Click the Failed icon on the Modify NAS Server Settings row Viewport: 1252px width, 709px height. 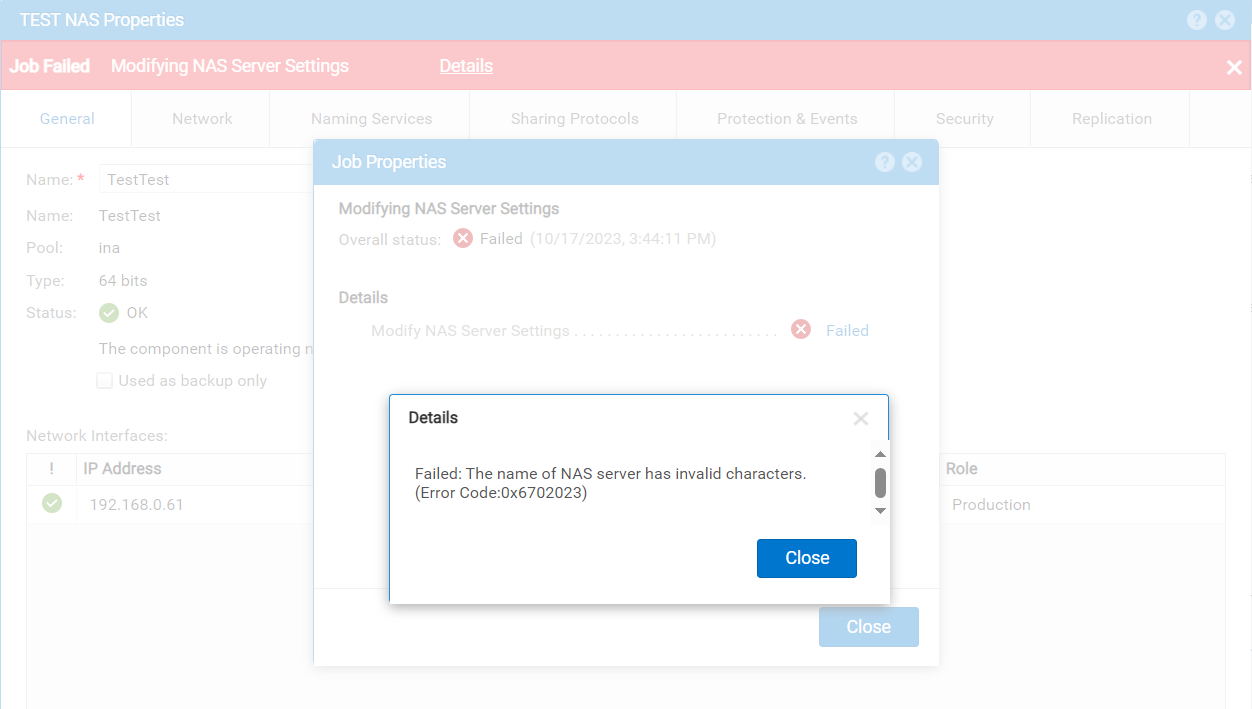[800, 329]
